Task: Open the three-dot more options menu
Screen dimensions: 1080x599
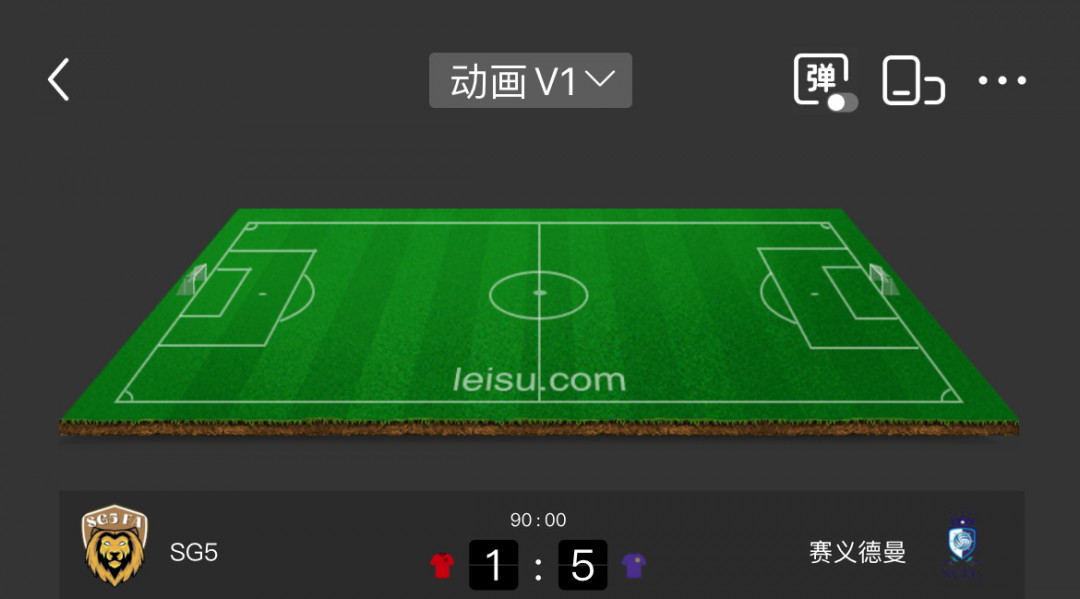Action: [x=1002, y=81]
